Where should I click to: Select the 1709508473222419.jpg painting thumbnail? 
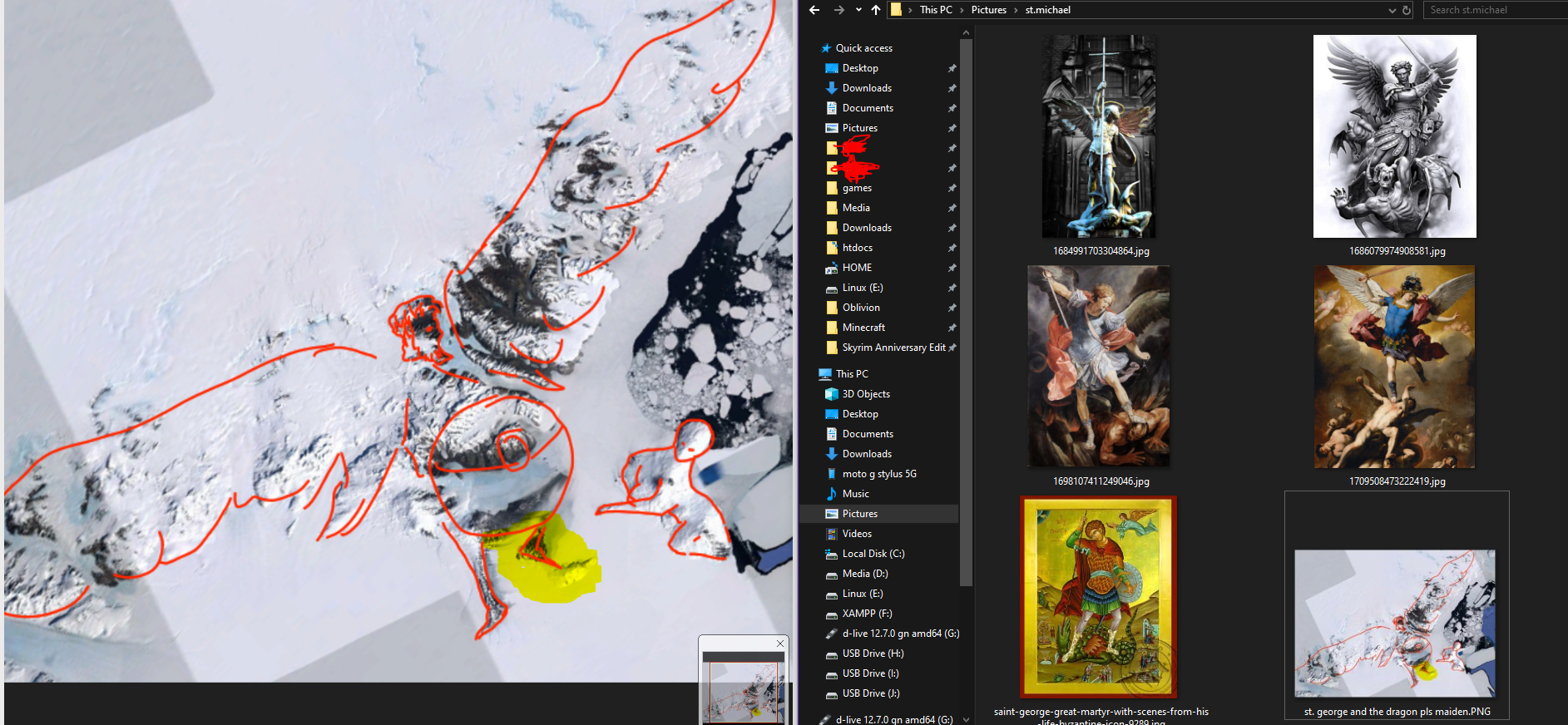[x=1395, y=367]
